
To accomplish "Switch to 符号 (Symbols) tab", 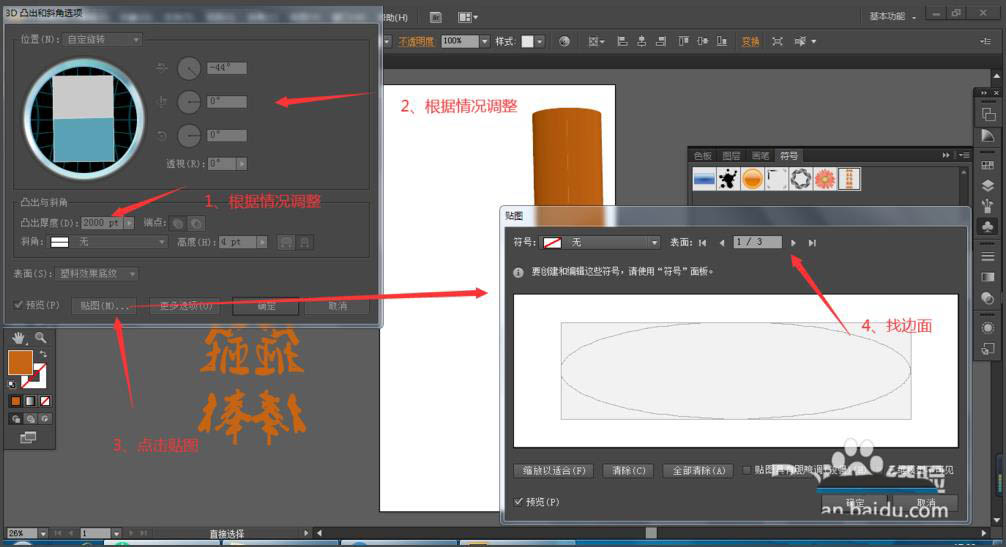I will coord(789,156).
